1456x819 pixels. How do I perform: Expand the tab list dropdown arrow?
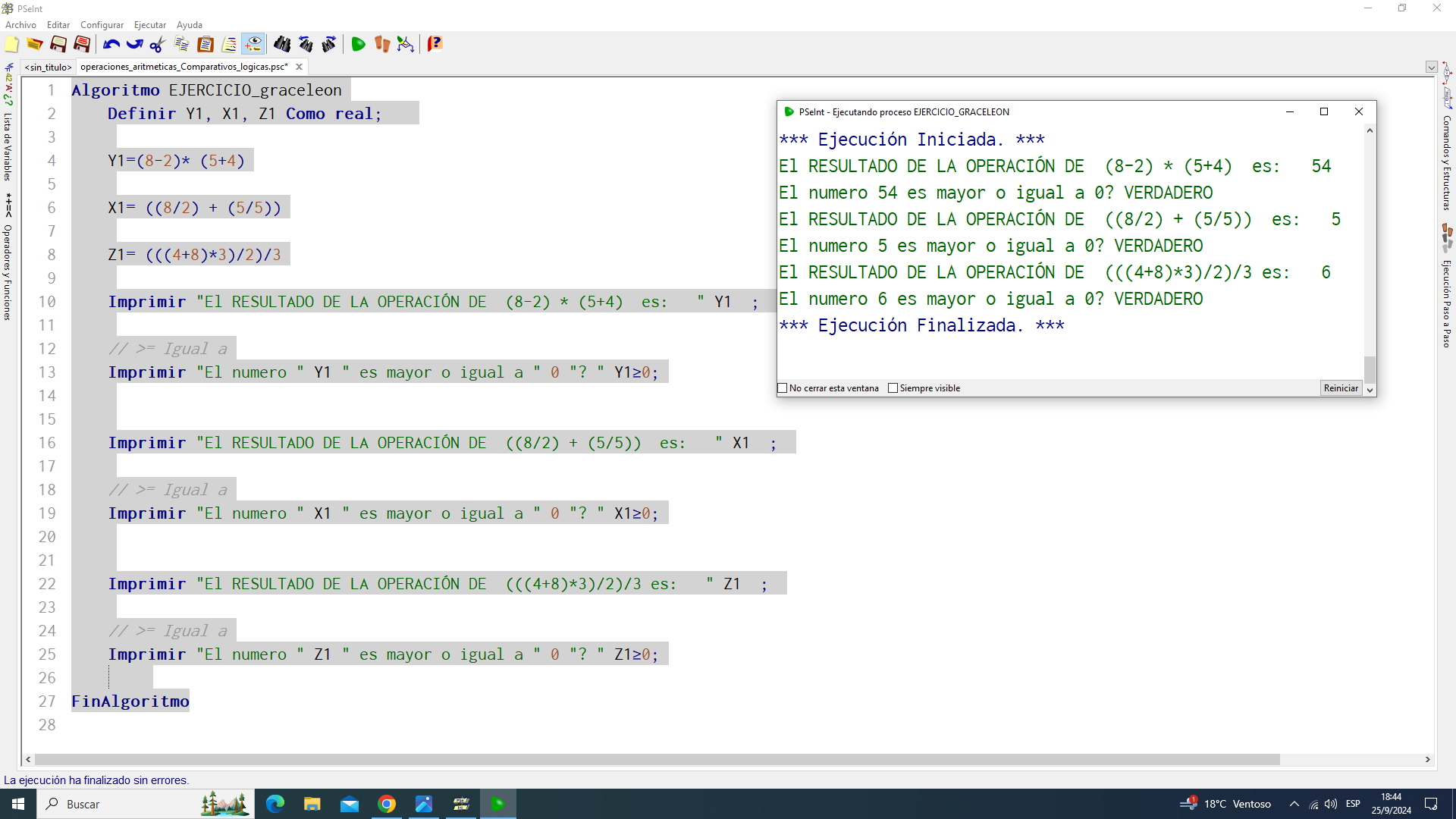(1431, 67)
